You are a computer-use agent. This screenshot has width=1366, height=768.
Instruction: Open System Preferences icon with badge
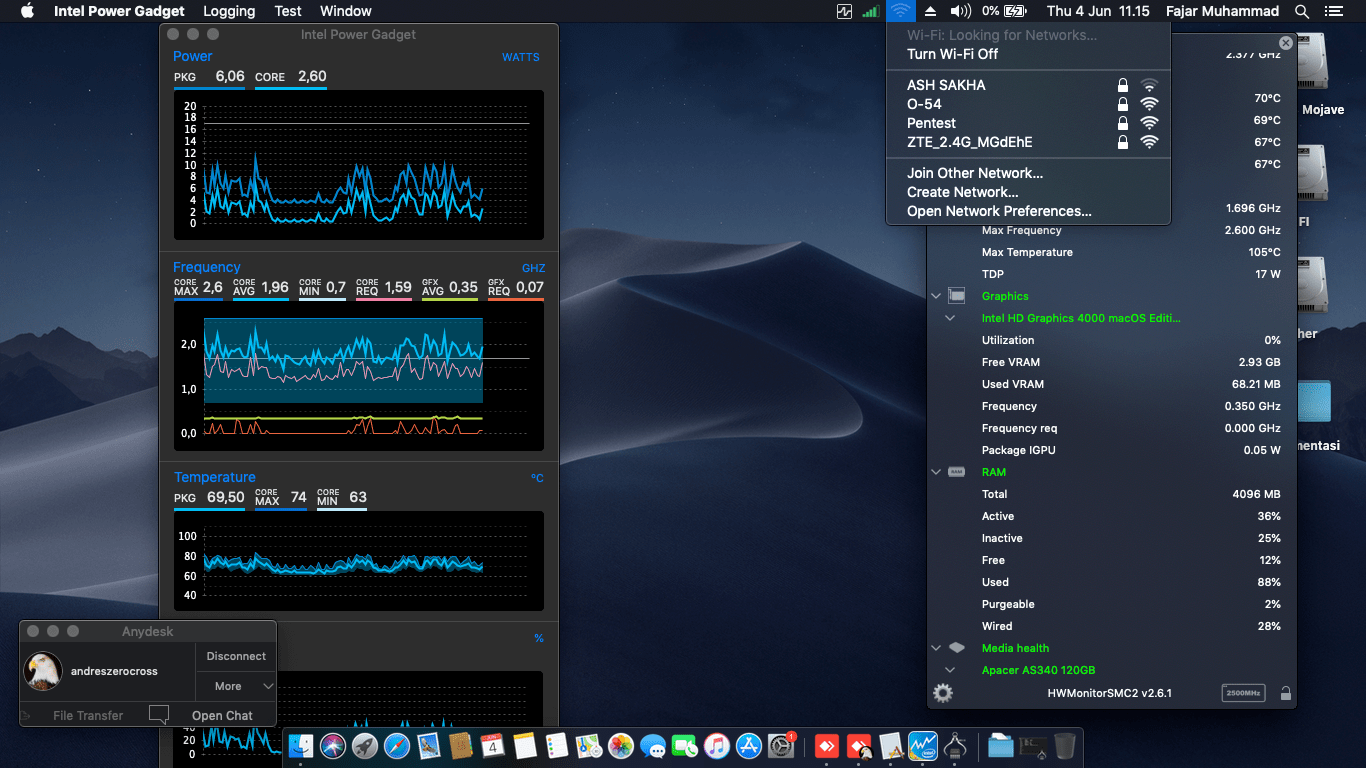coord(781,746)
